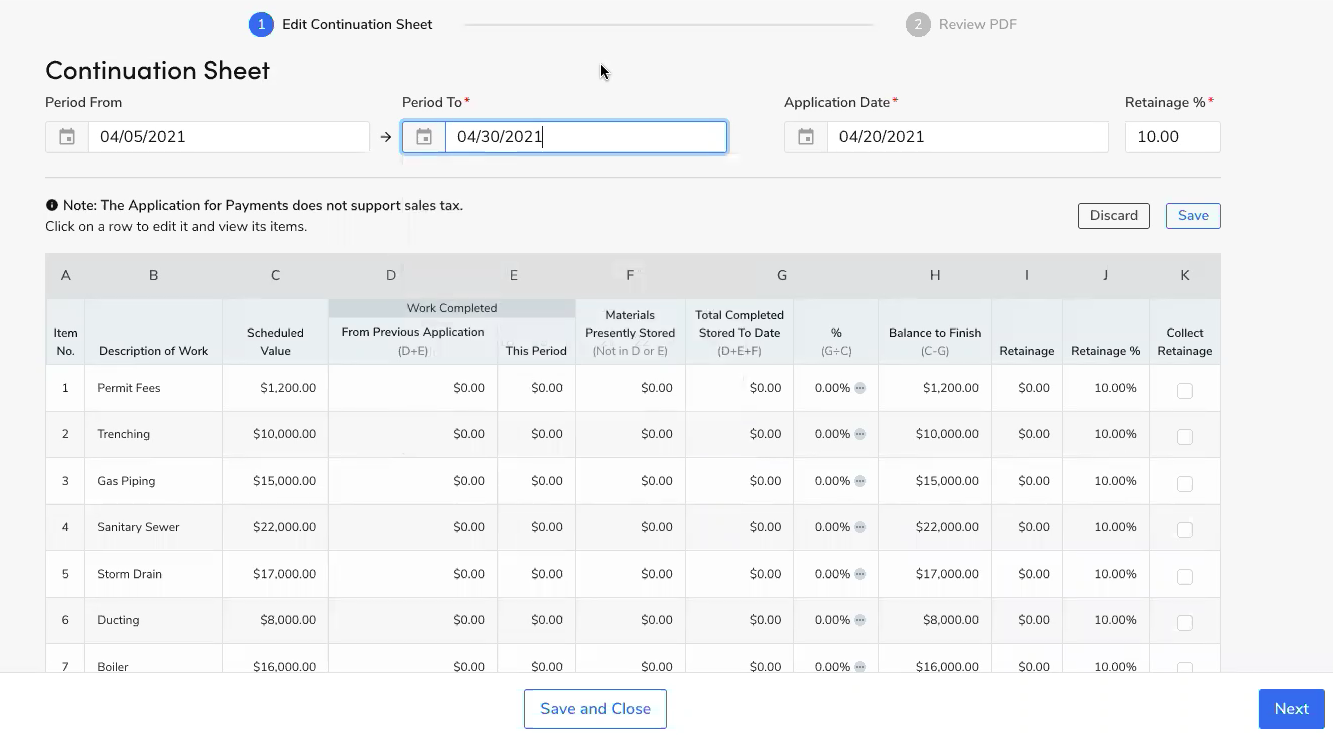This screenshot has height=739, width=1333.
Task: Enable Collect Retainage for Permit Fees
Action: pos(1184,391)
